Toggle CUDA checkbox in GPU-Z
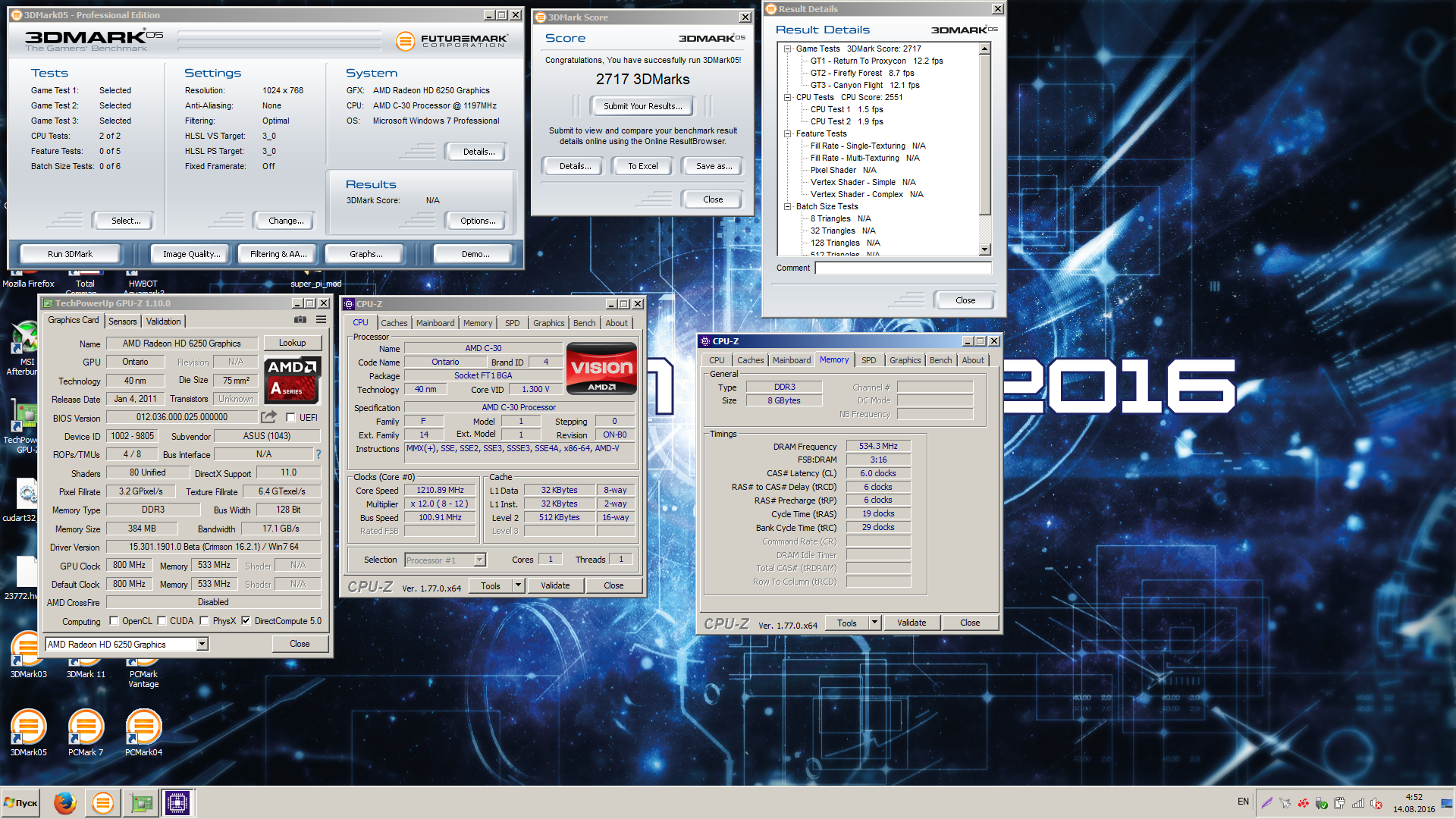The image size is (1456, 819). [x=162, y=620]
